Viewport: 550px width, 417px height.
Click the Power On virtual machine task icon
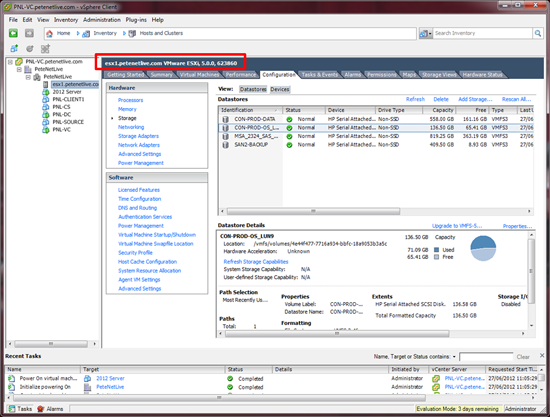tap(12, 378)
